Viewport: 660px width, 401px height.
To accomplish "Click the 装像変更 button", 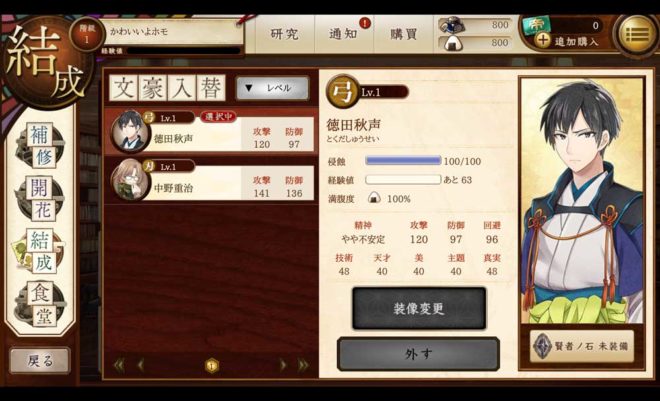I will click(x=419, y=308).
